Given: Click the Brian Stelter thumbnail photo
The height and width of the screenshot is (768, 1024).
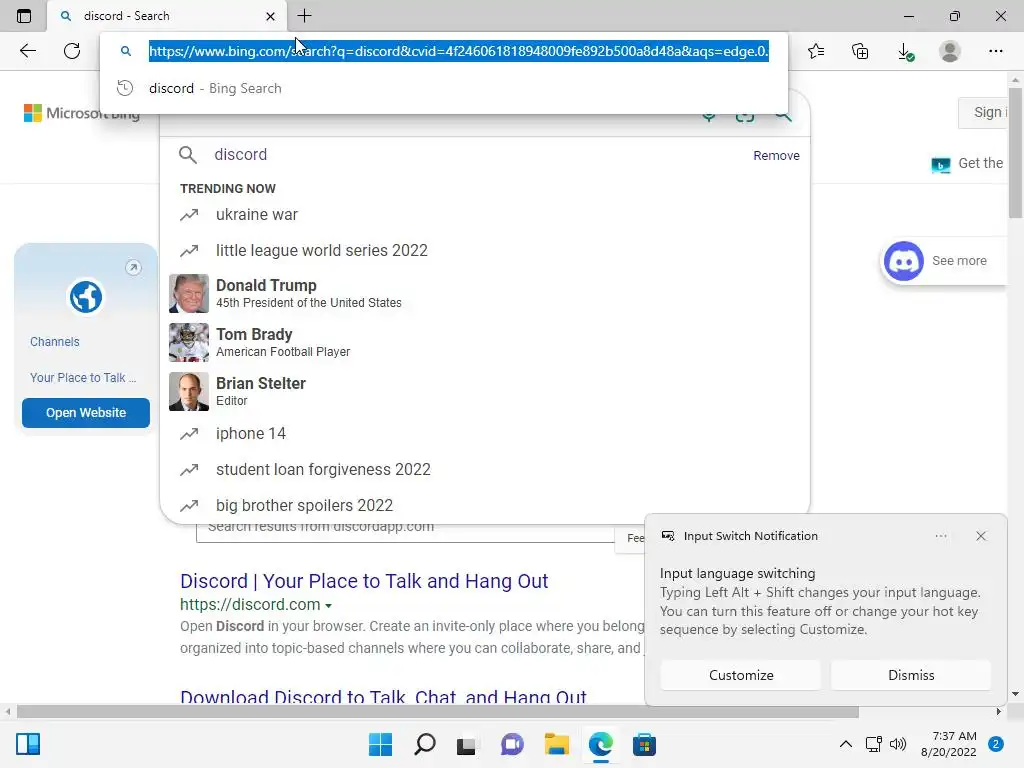Looking at the screenshot, I should (189, 391).
